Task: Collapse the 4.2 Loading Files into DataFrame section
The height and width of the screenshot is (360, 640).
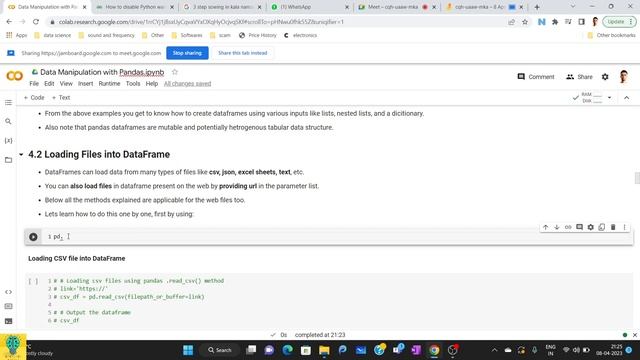Action: pos(21,155)
